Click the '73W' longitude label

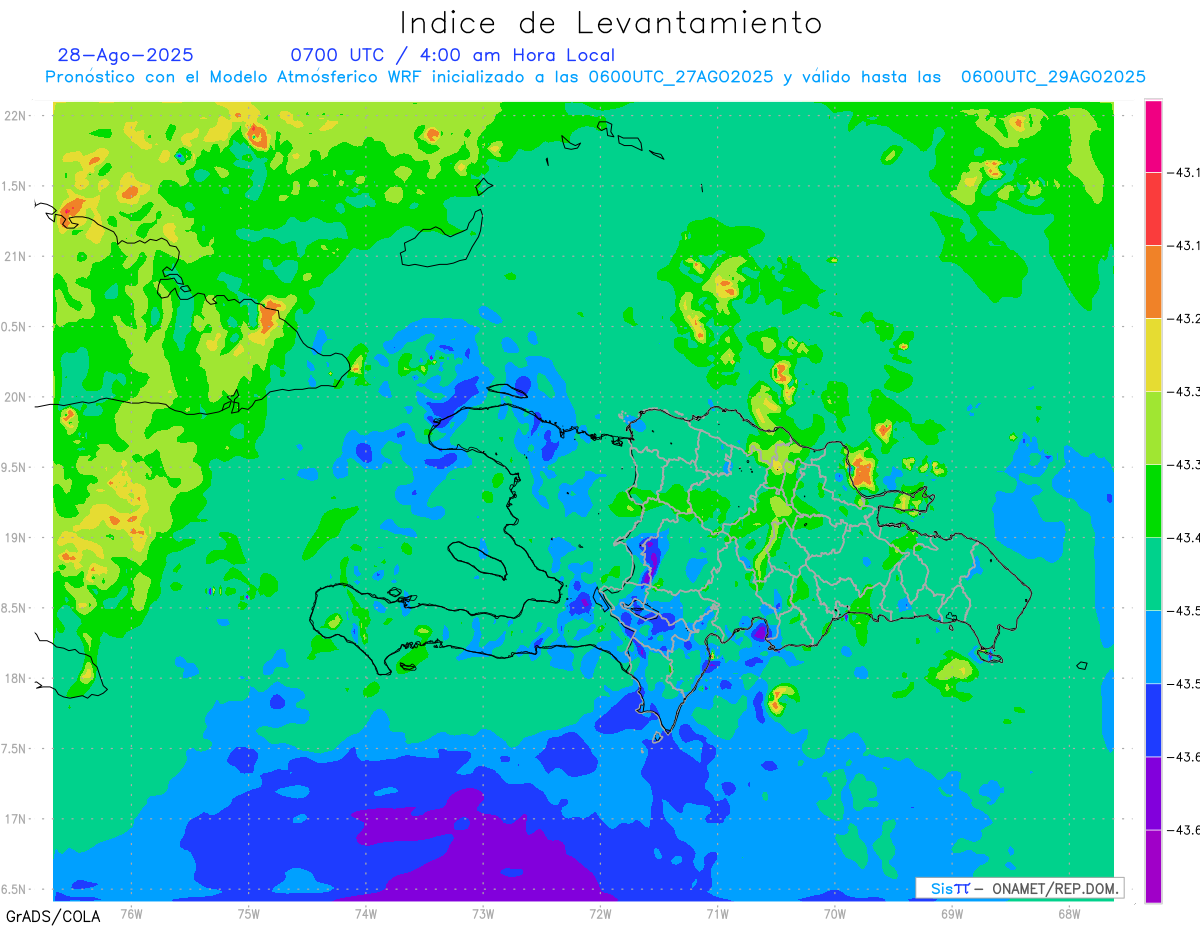pos(483,912)
